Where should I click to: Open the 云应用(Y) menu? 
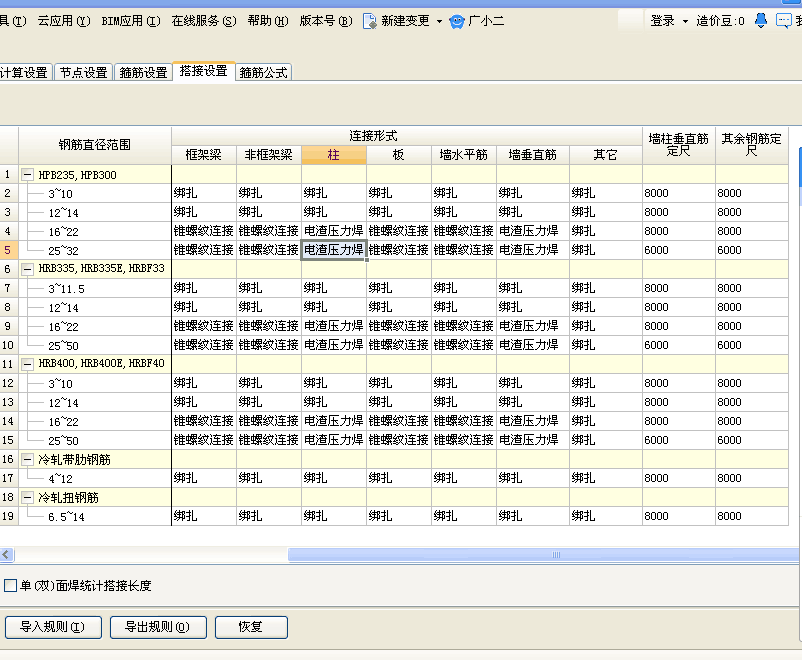point(64,21)
